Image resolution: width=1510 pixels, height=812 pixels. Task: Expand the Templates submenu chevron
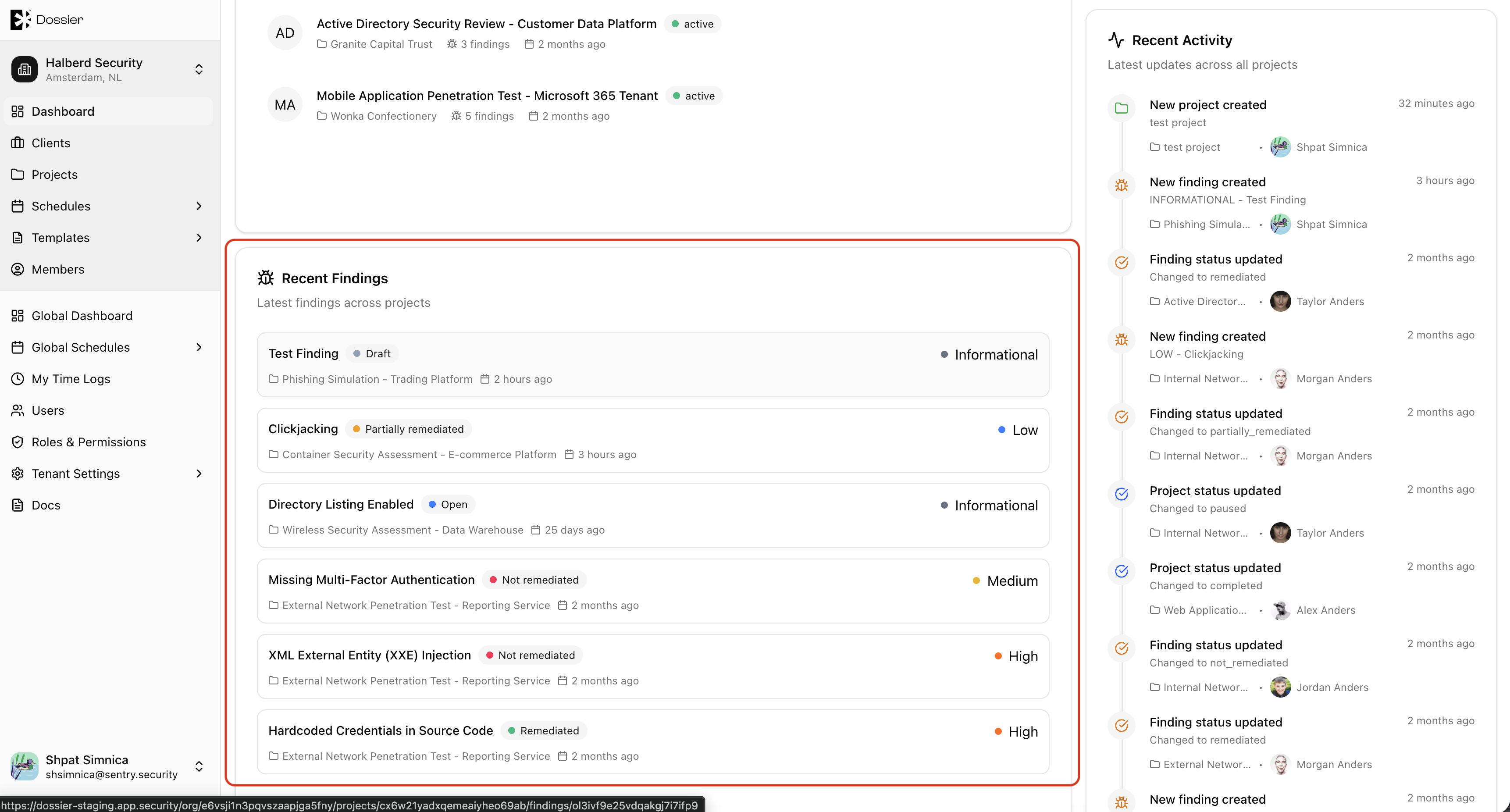tap(199, 238)
